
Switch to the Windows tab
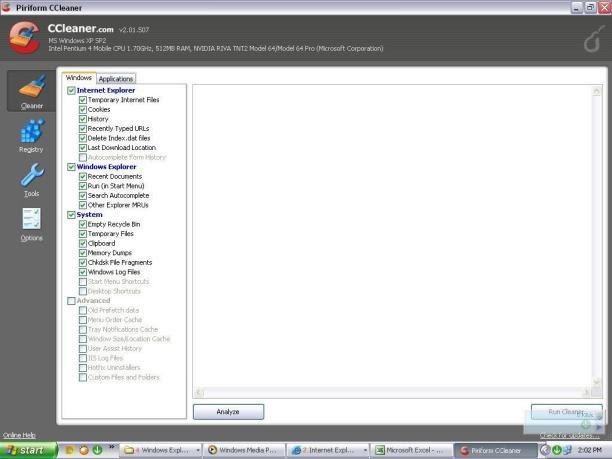(79, 78)
